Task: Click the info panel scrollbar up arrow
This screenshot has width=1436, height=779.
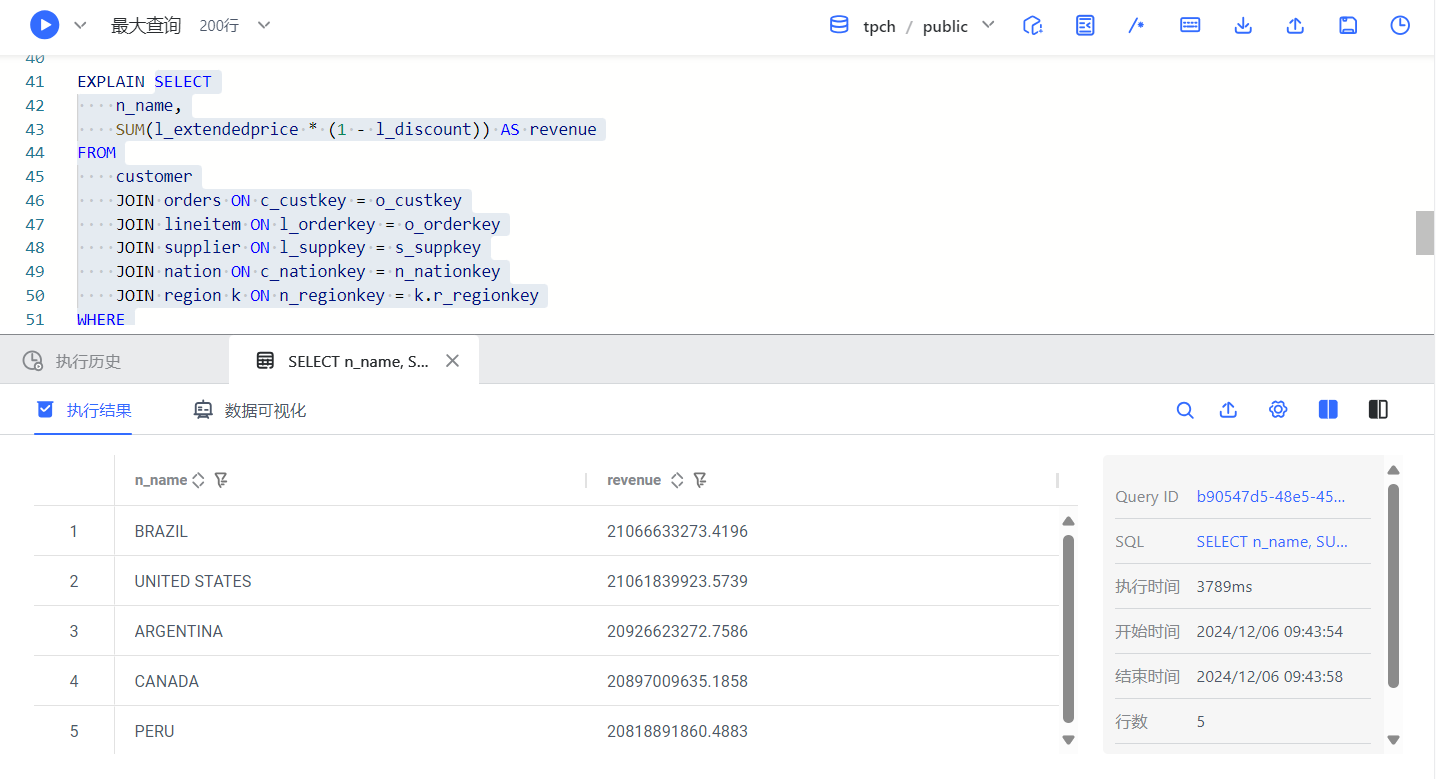Action: (1394, 470)
